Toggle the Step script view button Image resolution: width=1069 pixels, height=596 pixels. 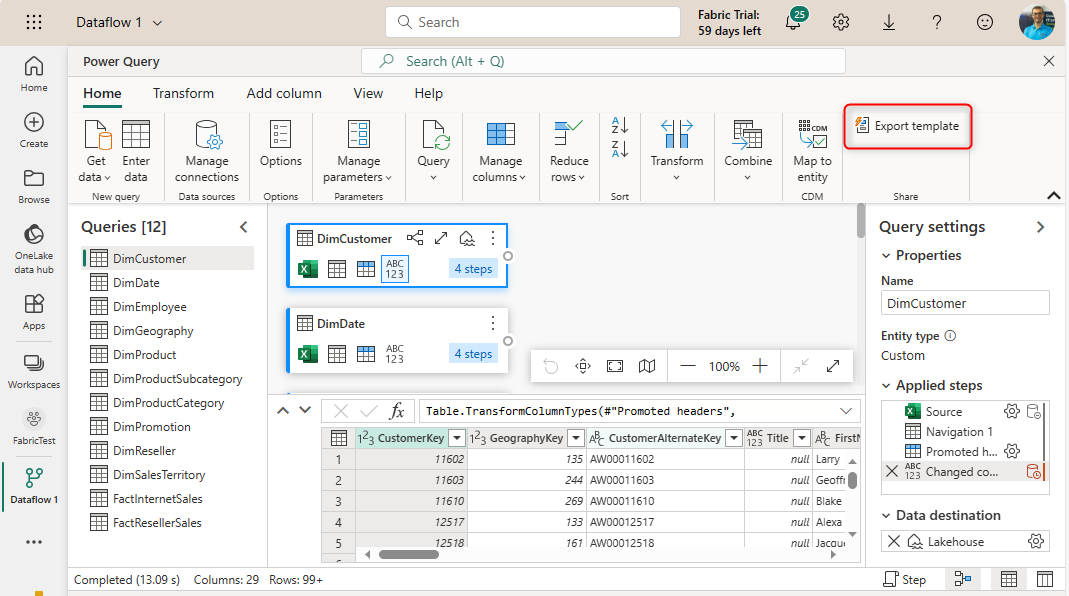point(904,579)
